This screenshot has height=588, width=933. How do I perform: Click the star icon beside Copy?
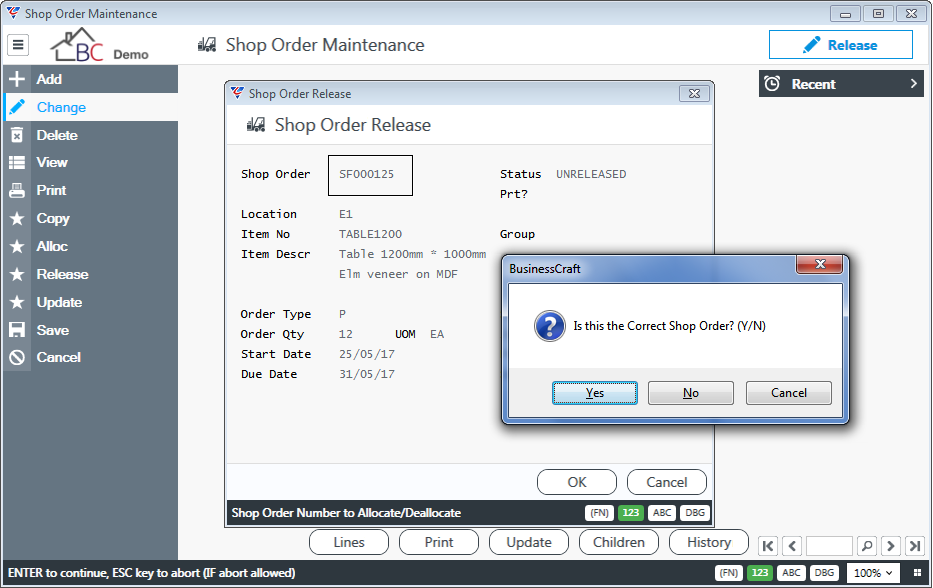point(17,218)
